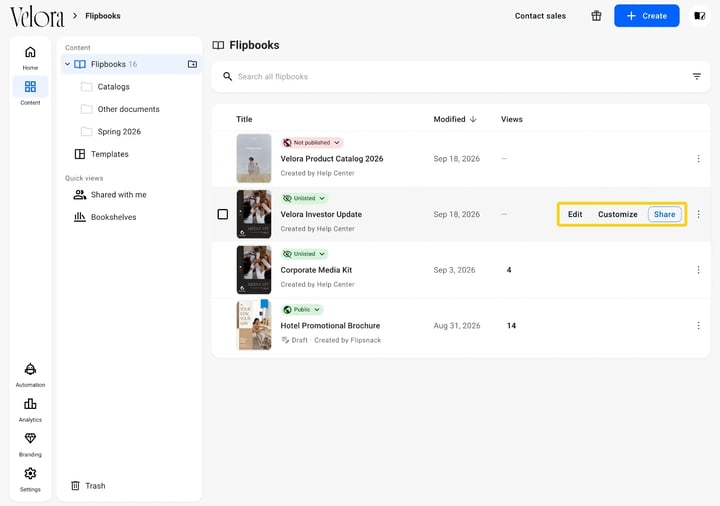The image size is (720, 506).
Task: Open Corporate Media Kit thumbnail
Action: (254, 270)
